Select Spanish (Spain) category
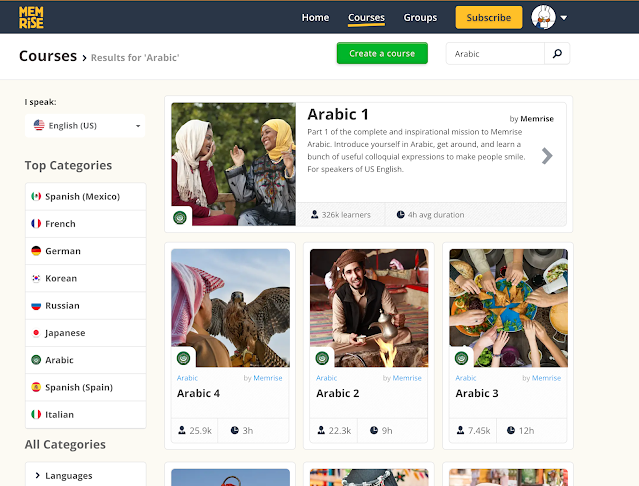 [86, 387]
